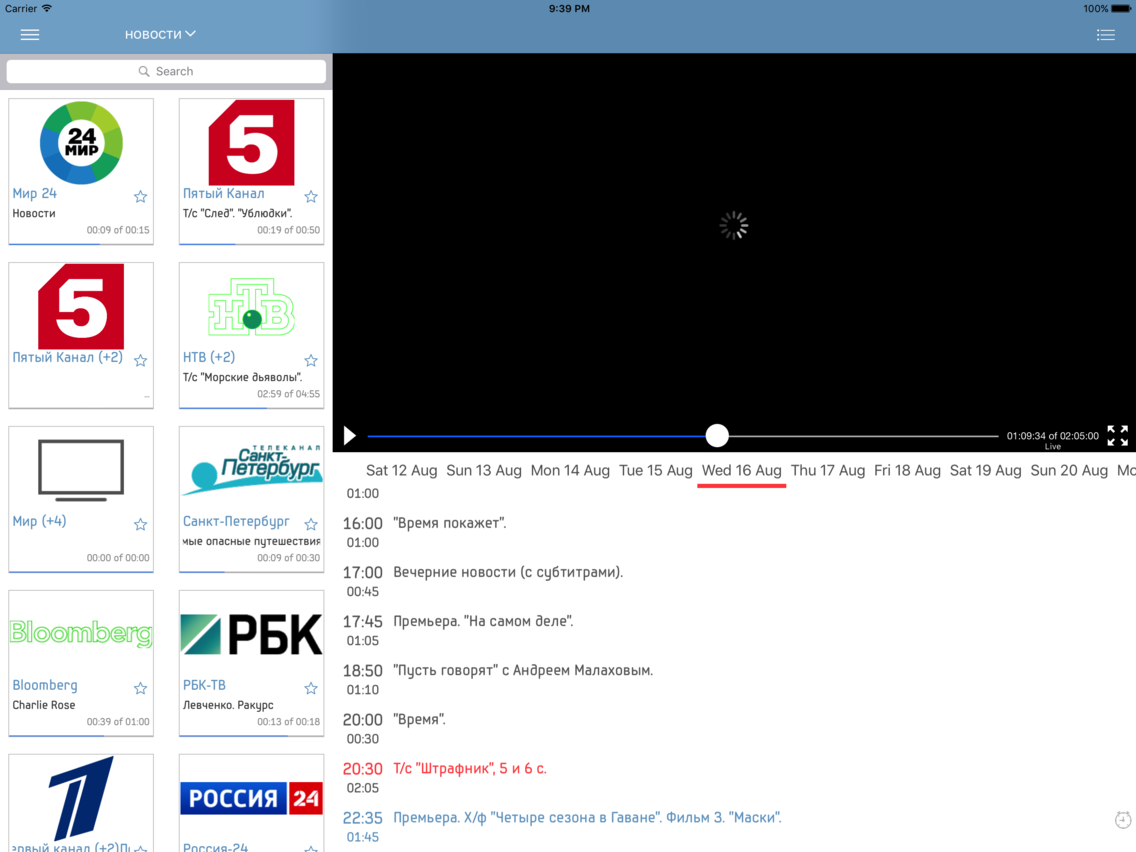Image resolution: width=1136 pixels, height=852 pixels.
Task: Click the battery indicator in status bar
Action: (x=1121, y=9)
